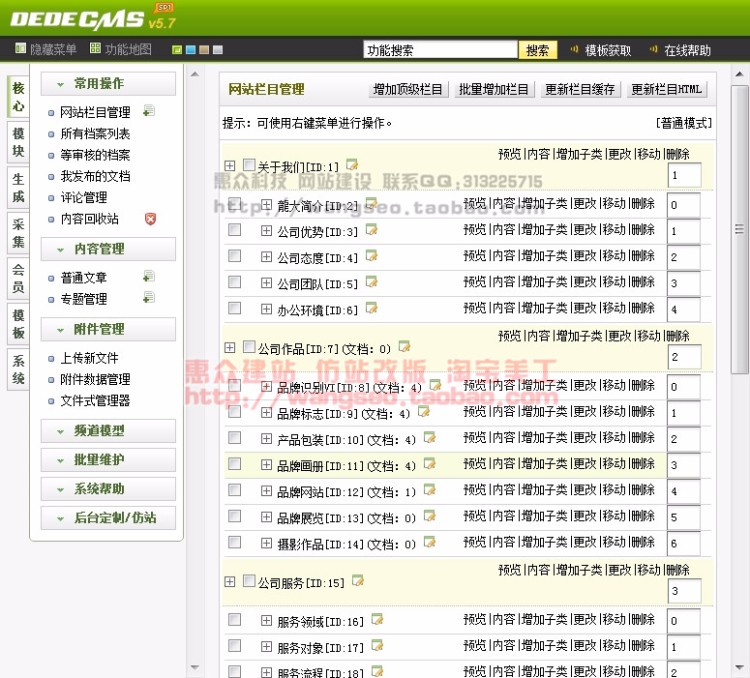The height and width of the screenshot is (678, 750).
Task: Check the box for 关于我们[ID:1]
Action: (x=249, y=165)
